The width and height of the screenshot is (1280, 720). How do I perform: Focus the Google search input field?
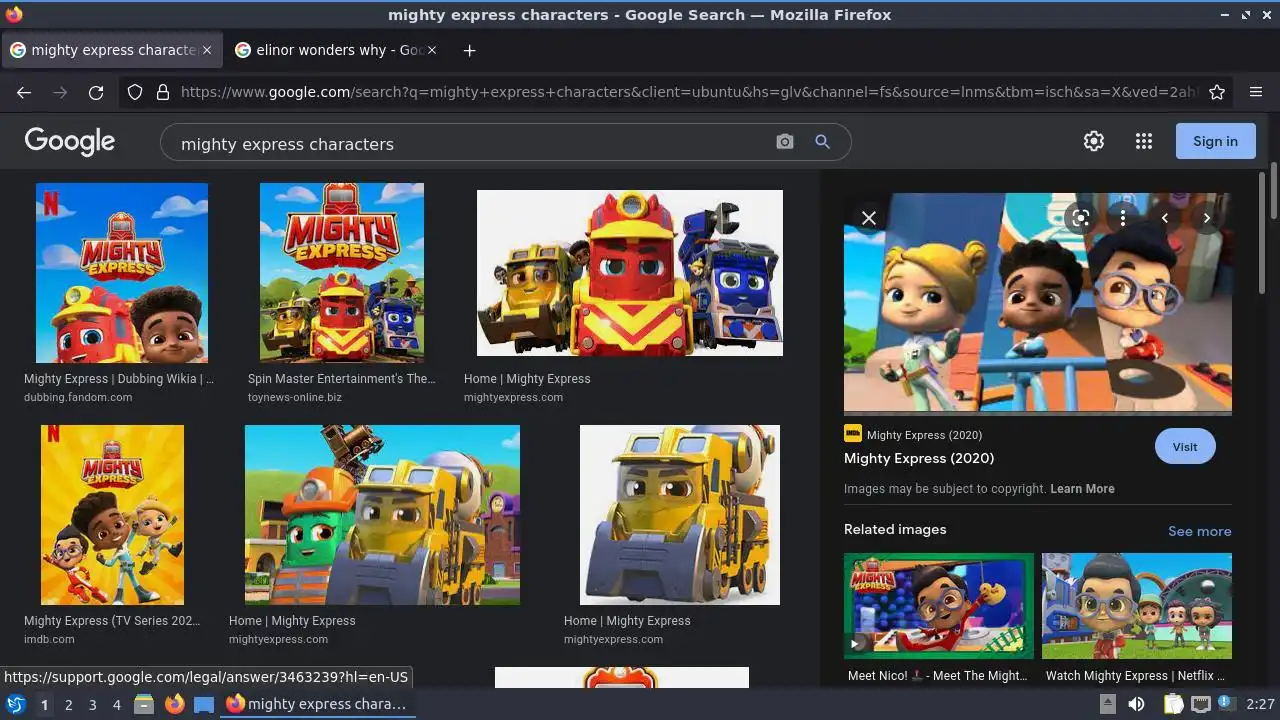(x=470, y=143)
